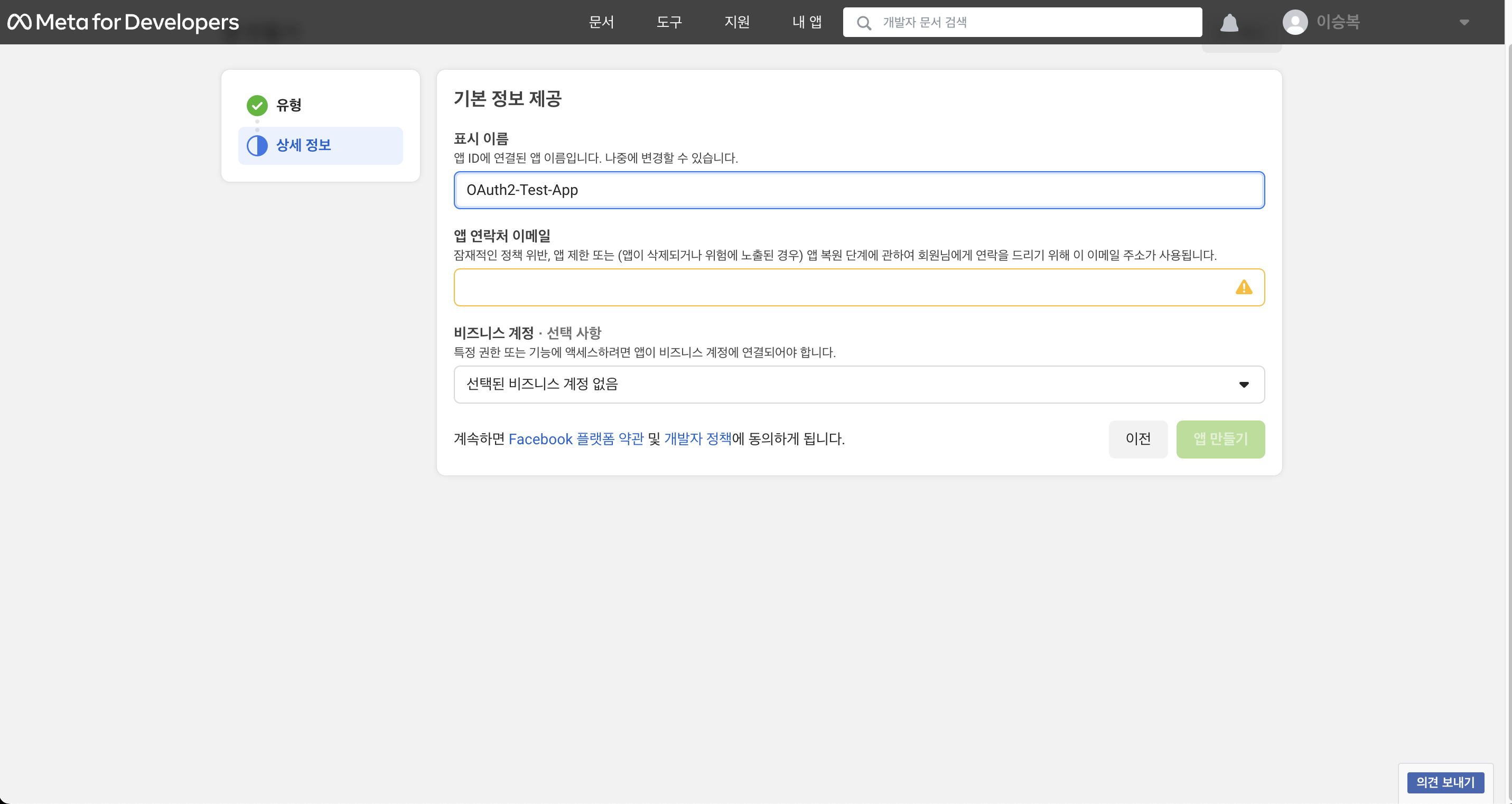Click the Meta infinity logo icon
The width and height of the screenshot is (1512, 804).
20,22
